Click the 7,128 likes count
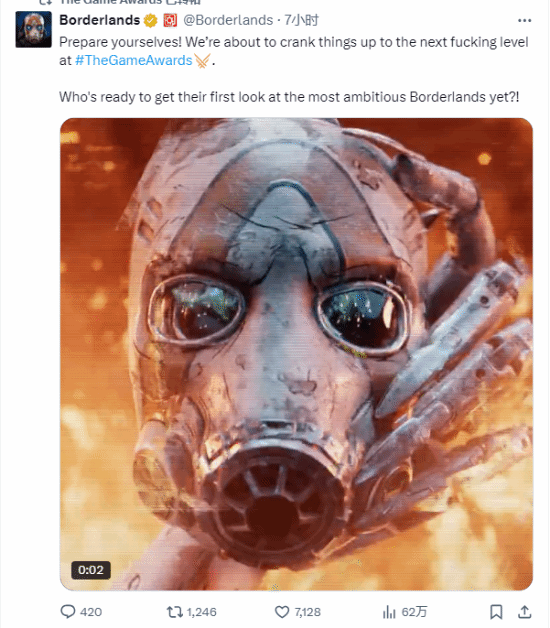 [x=308, y=612]
